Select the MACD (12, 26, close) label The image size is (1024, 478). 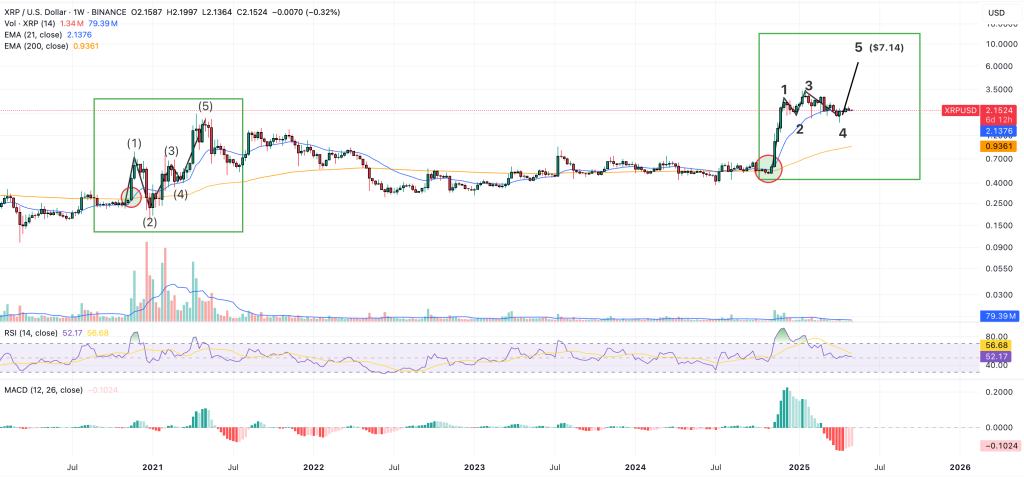pyautogui.click(x=43, y=390)
